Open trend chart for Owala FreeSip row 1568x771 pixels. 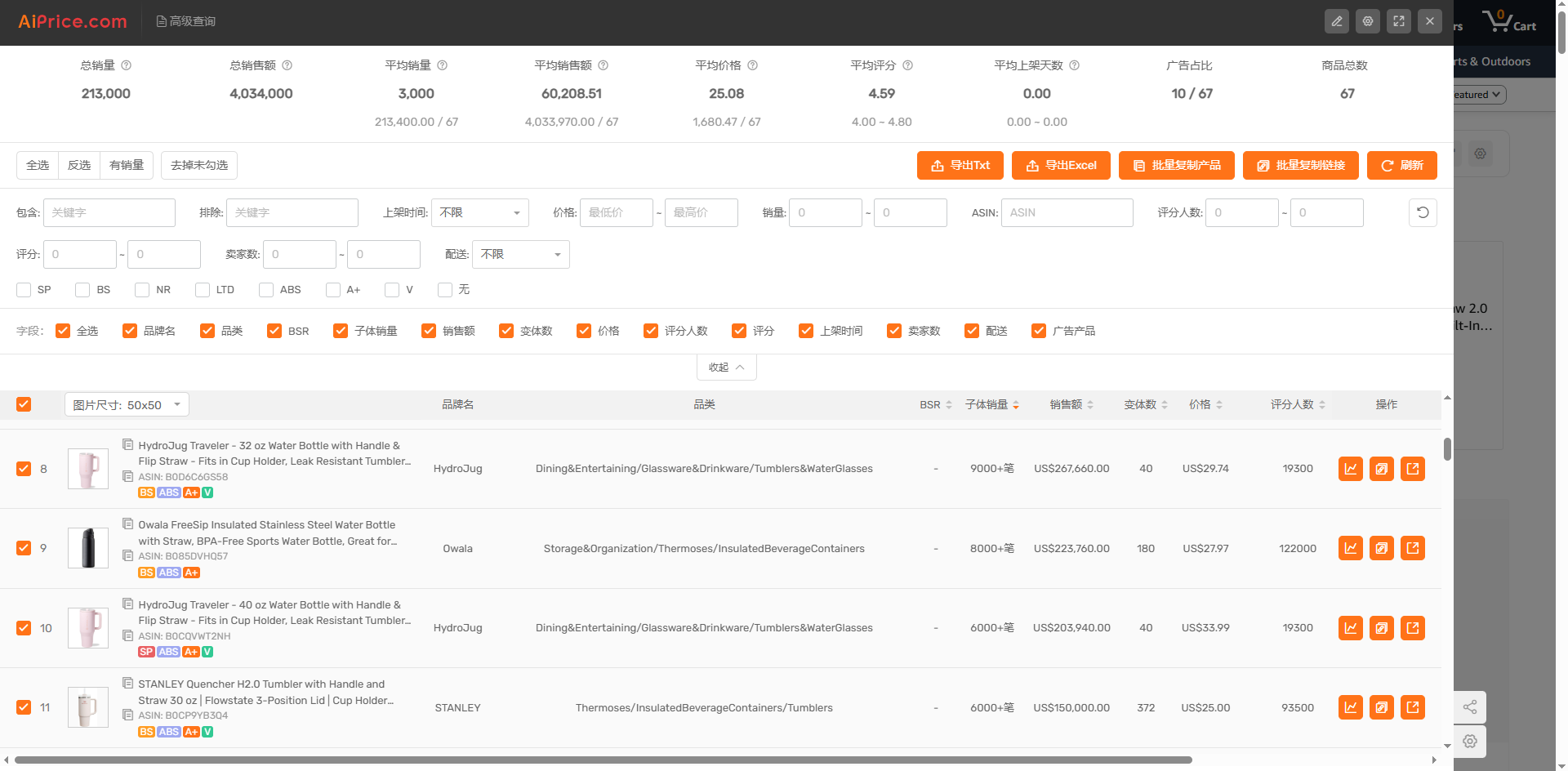coord(1351,548)
